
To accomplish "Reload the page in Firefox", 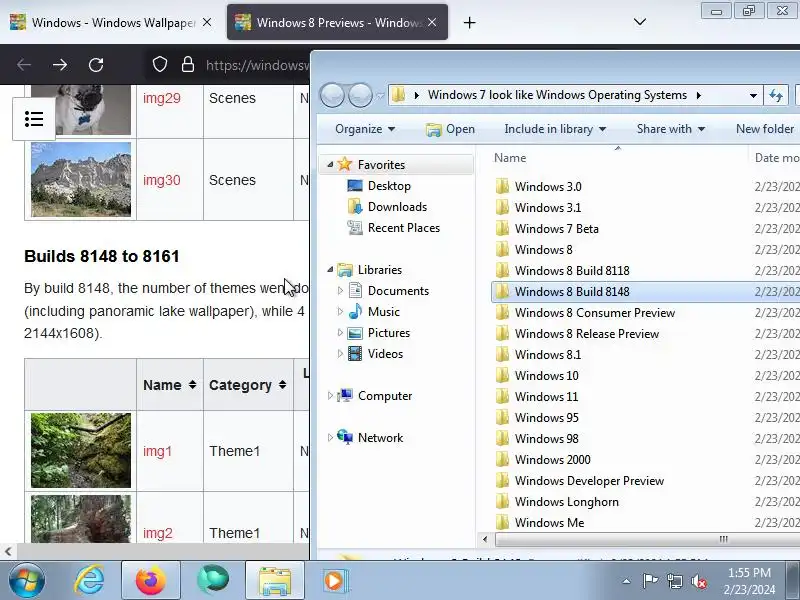I will coord(96,65).
